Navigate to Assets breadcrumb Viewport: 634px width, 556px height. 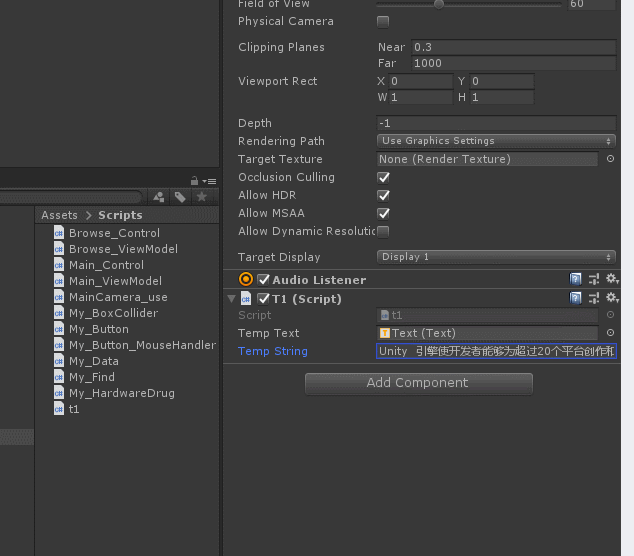pos(59,215)
